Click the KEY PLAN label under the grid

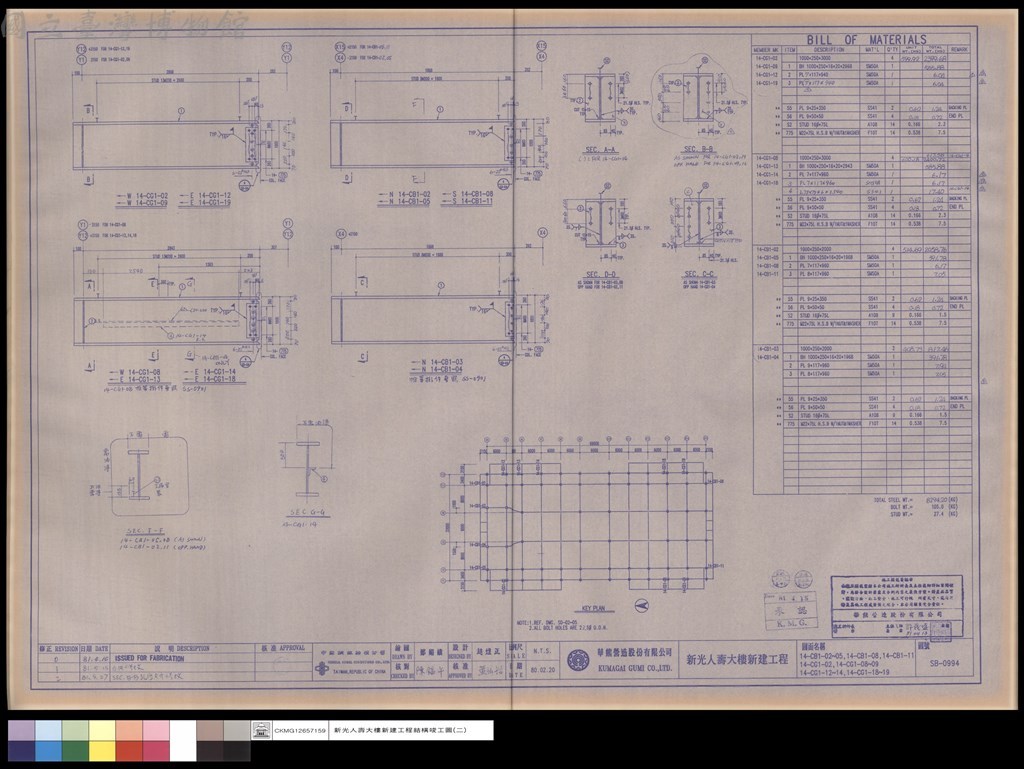pyautogui.click(x=593, y=608)
